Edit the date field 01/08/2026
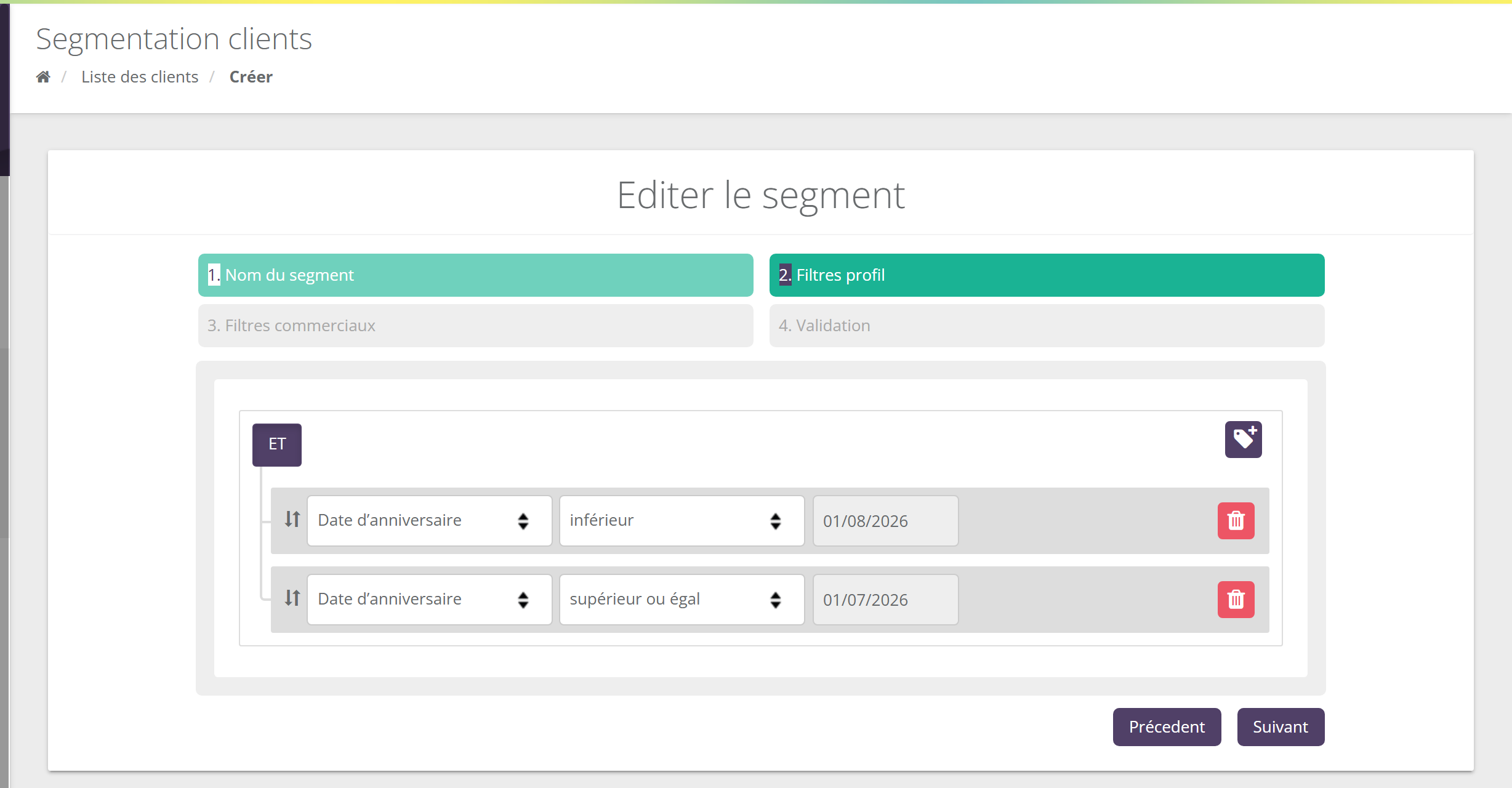The height and width of the screenshot is (788, 1512). point(885,521)
